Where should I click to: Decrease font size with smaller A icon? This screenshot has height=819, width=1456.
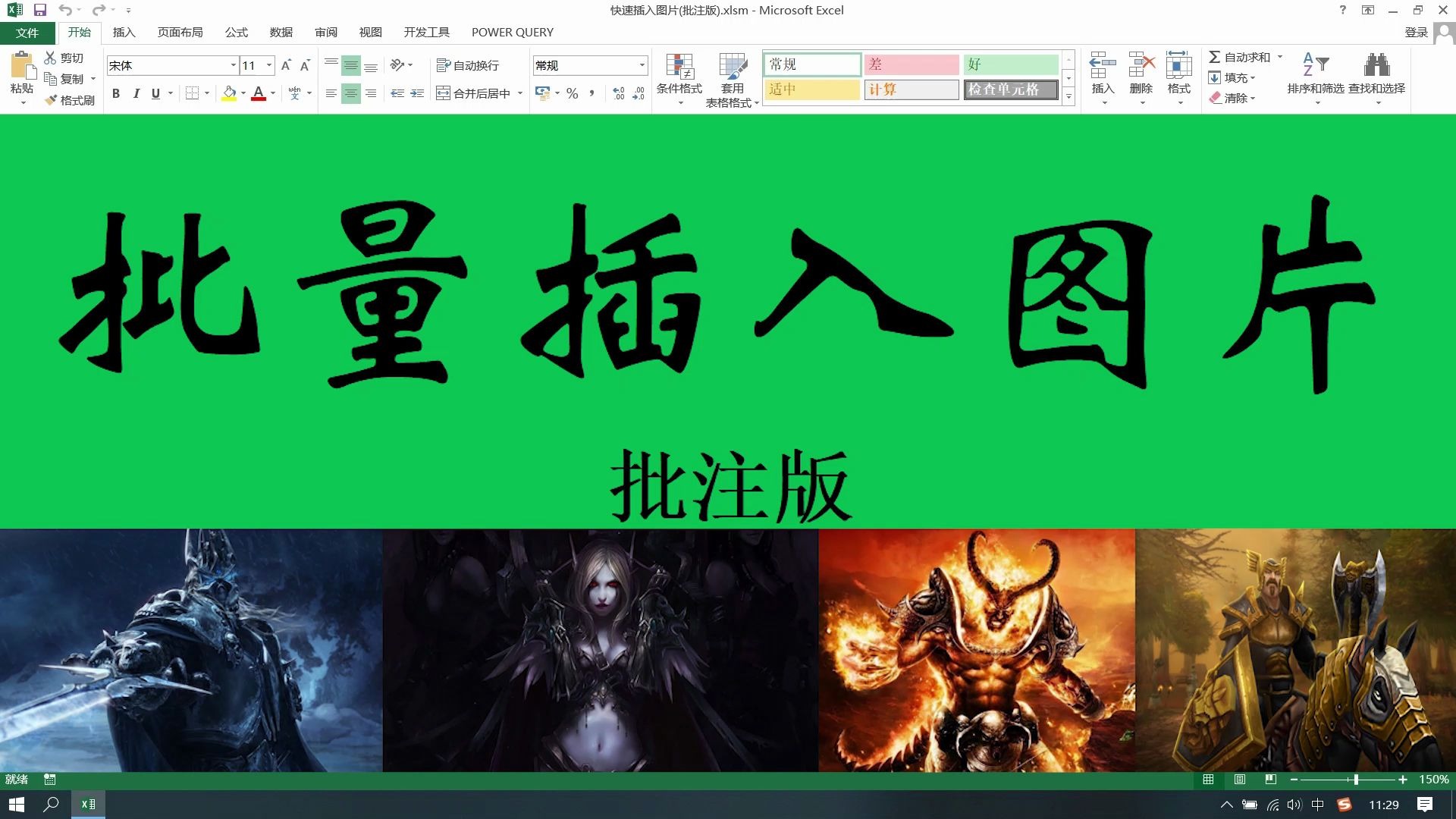(x=305, y=66)
